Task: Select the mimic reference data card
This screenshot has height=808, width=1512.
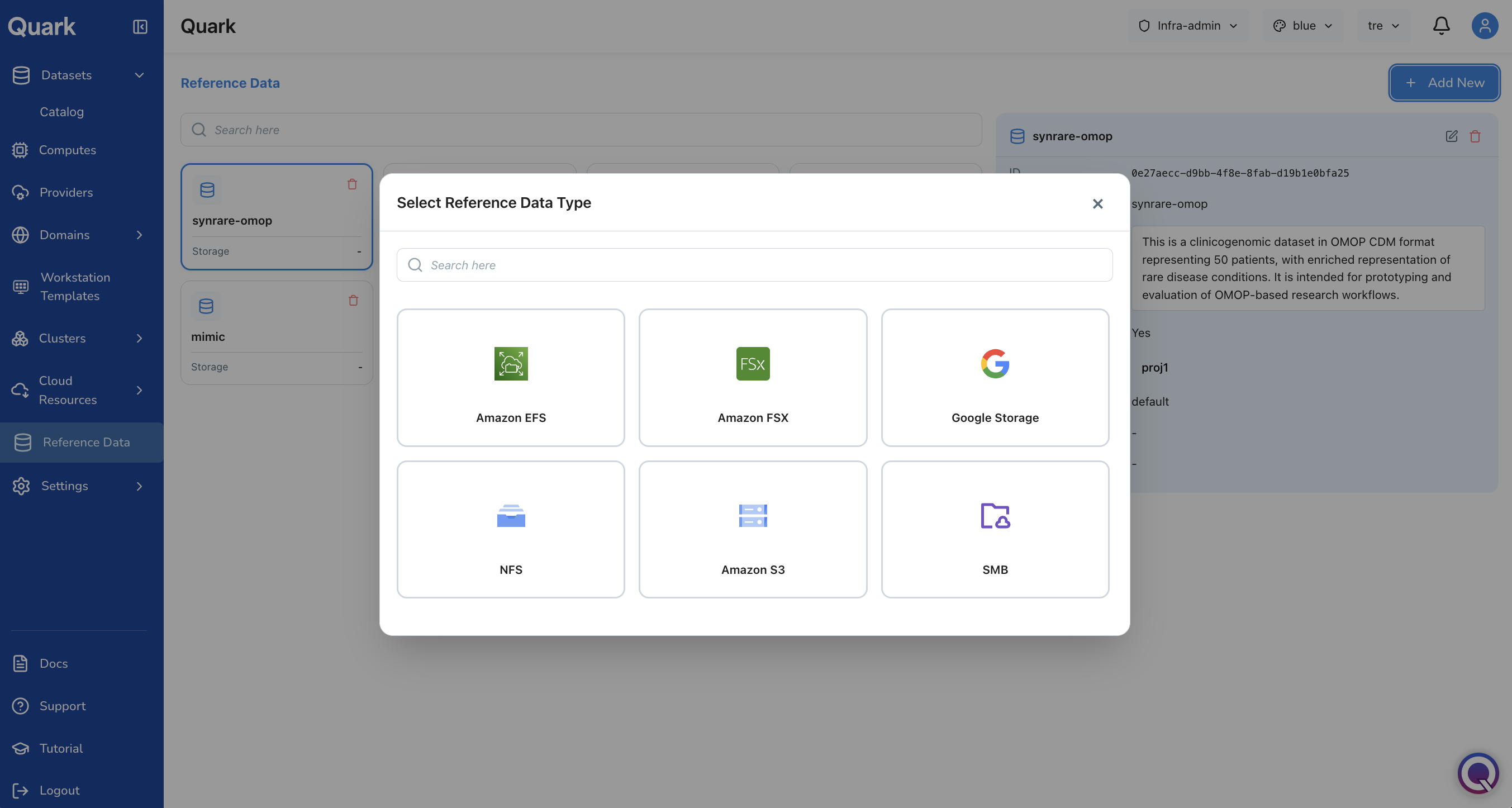Action: [277, 332]
